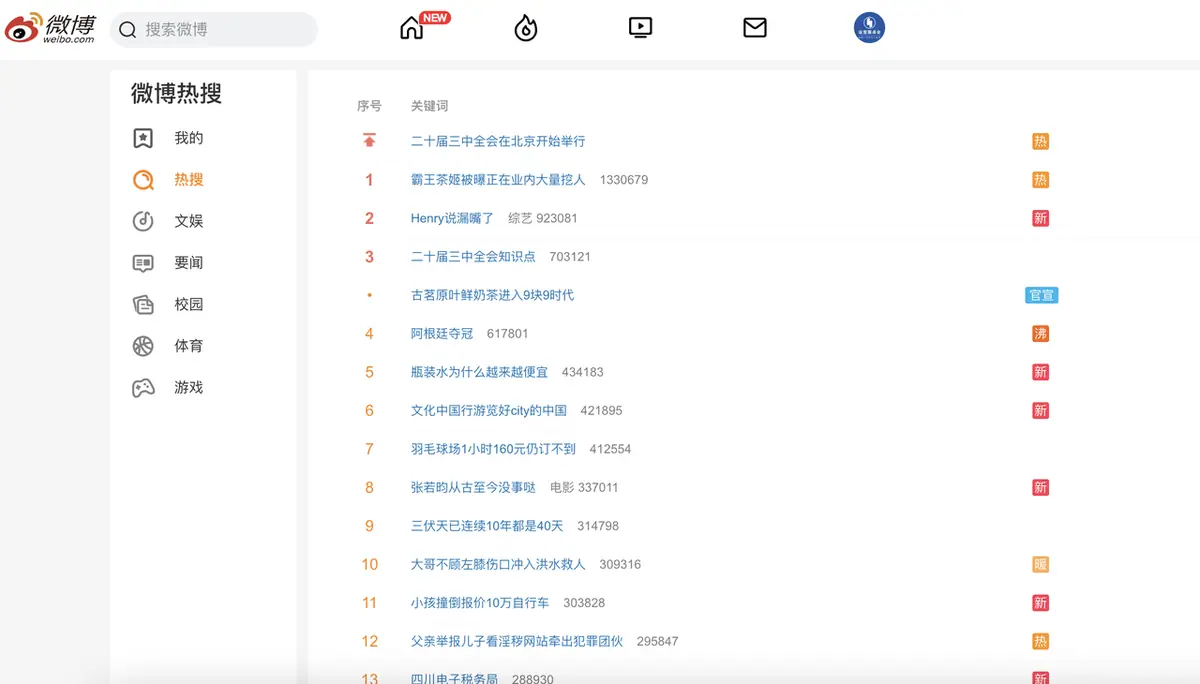Click the 微博热搜 sidebar heading

(177, 94)
